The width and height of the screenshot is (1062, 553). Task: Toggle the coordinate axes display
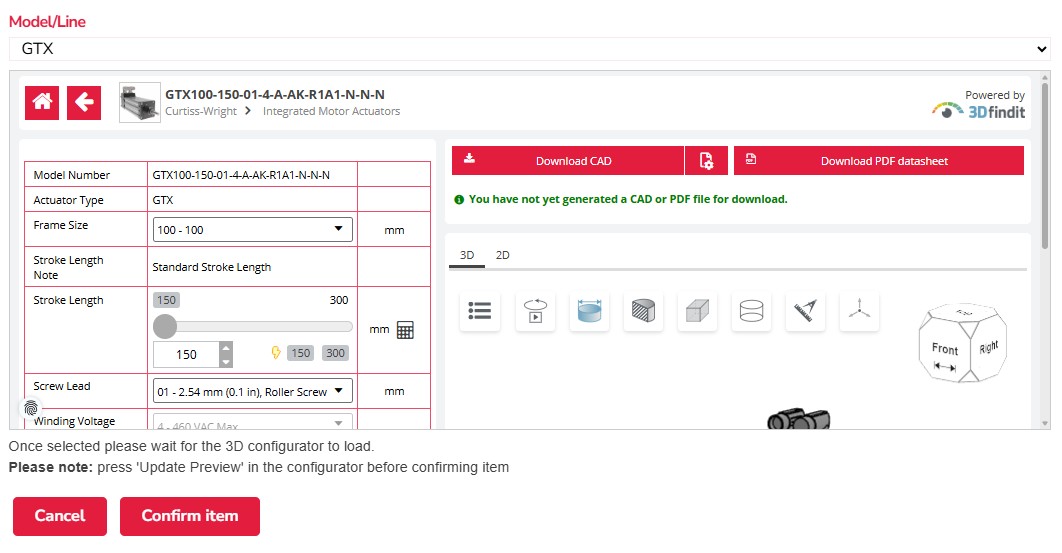859,311
